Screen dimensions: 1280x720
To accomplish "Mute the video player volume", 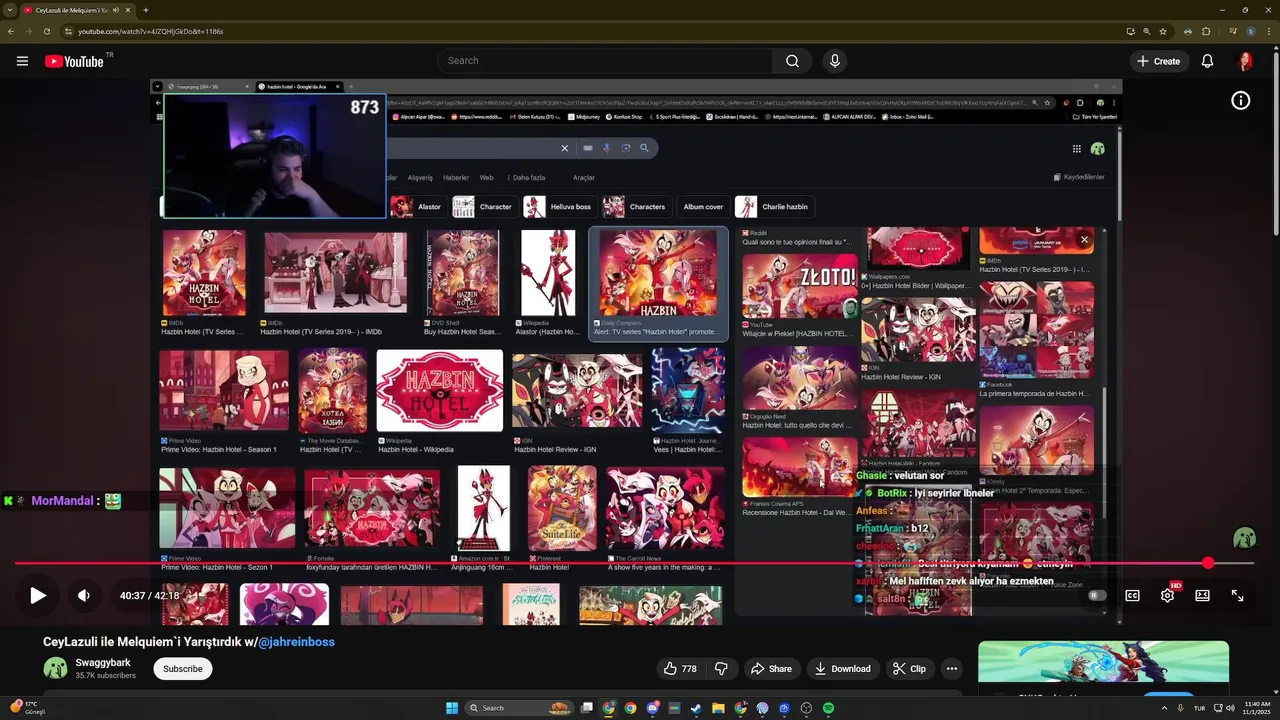I will [84, 595].
